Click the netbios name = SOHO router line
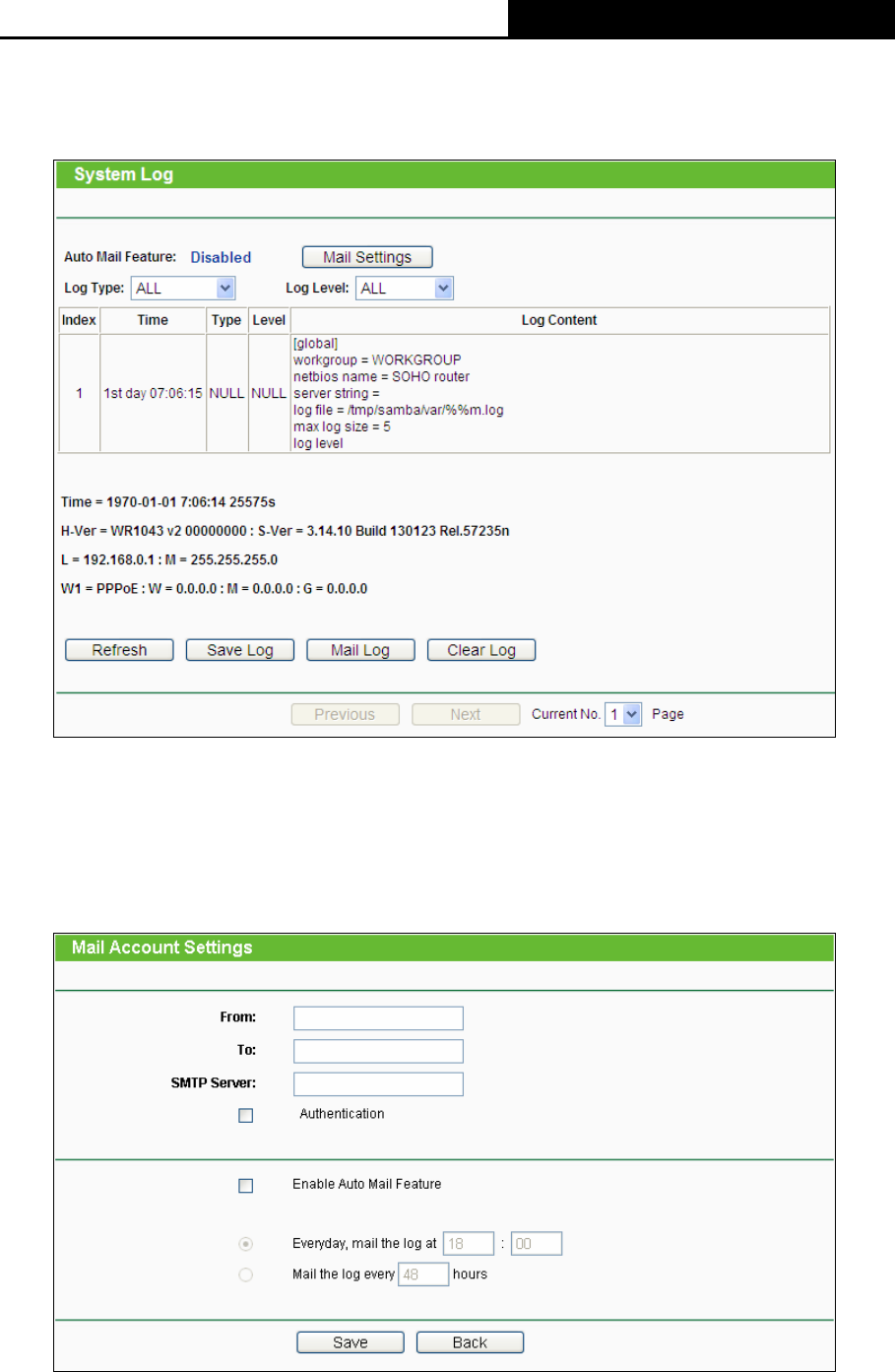The width and height of the screenshot is (895, 1372). pos(381,377)
